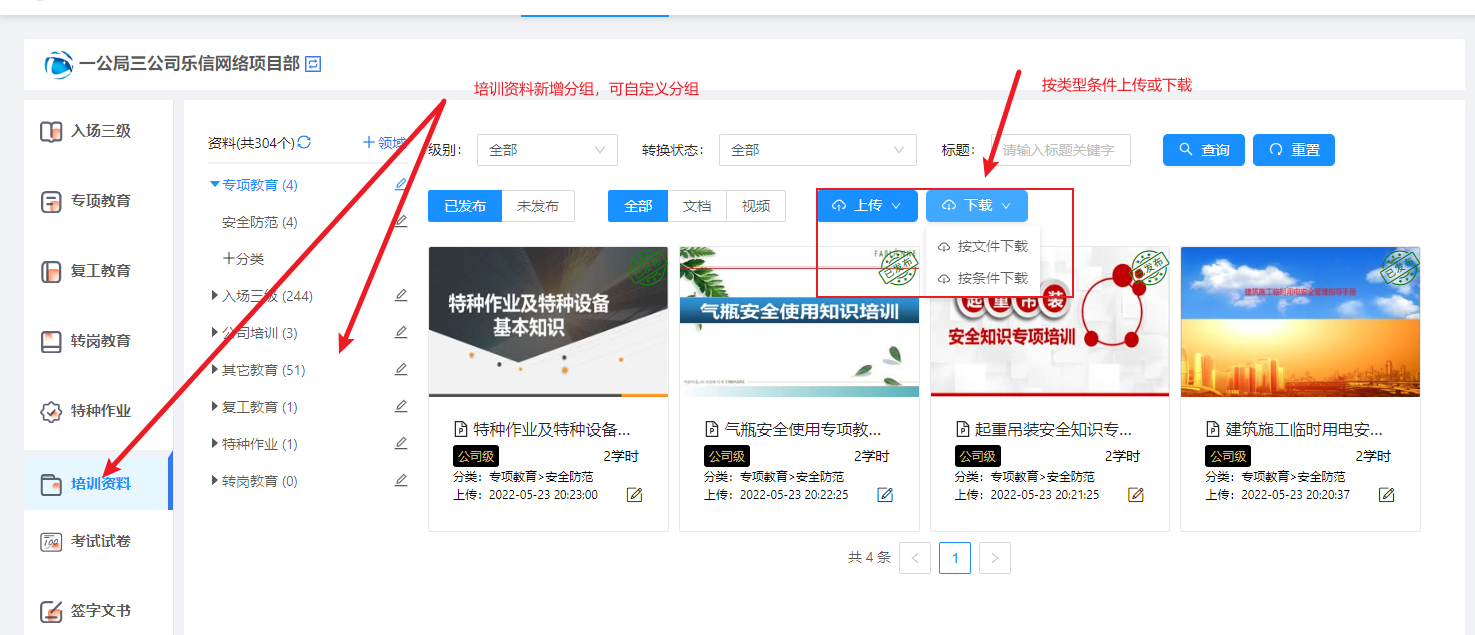Click the project switch icon beside title
This screenshot has height=635, width=1475.
(313, 63)
